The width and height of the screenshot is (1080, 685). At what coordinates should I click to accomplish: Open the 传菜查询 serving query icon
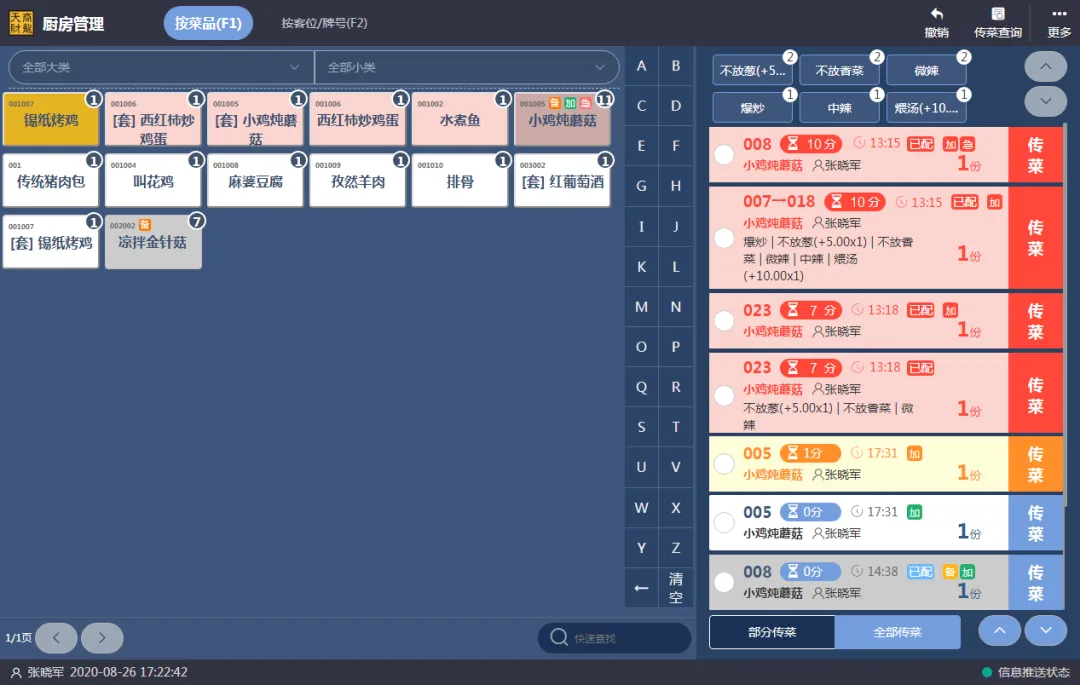click(997, 15)
